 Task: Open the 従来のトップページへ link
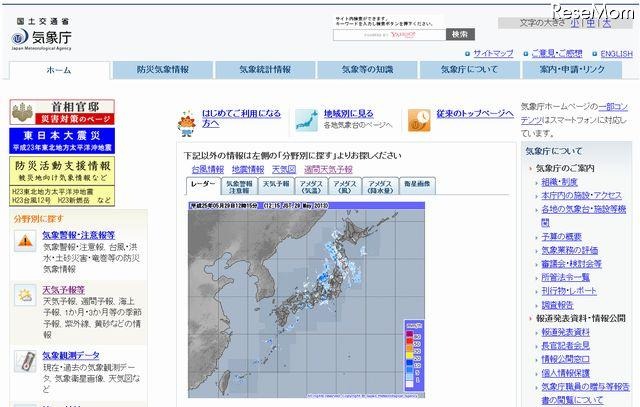pyautogui.click(x=475, y=113)
